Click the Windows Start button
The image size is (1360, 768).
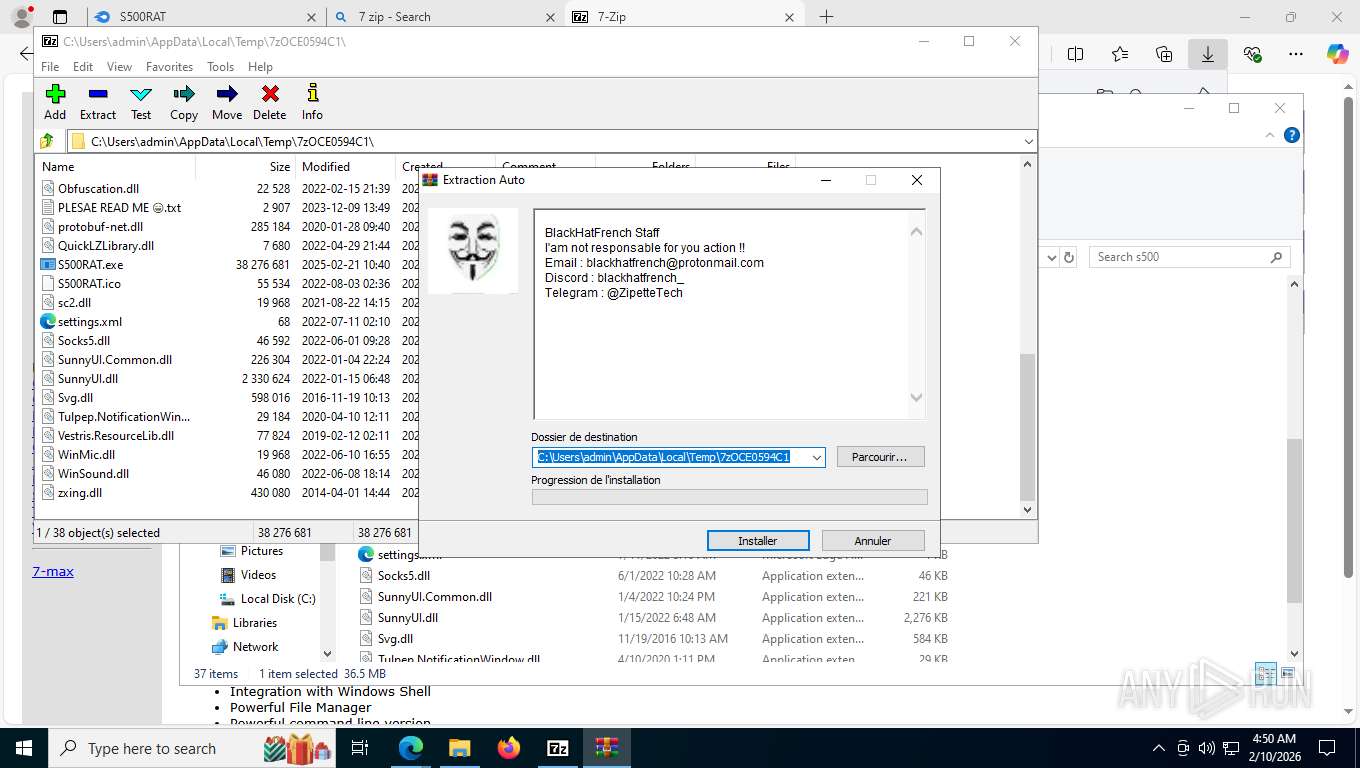[x=22, y=748]
